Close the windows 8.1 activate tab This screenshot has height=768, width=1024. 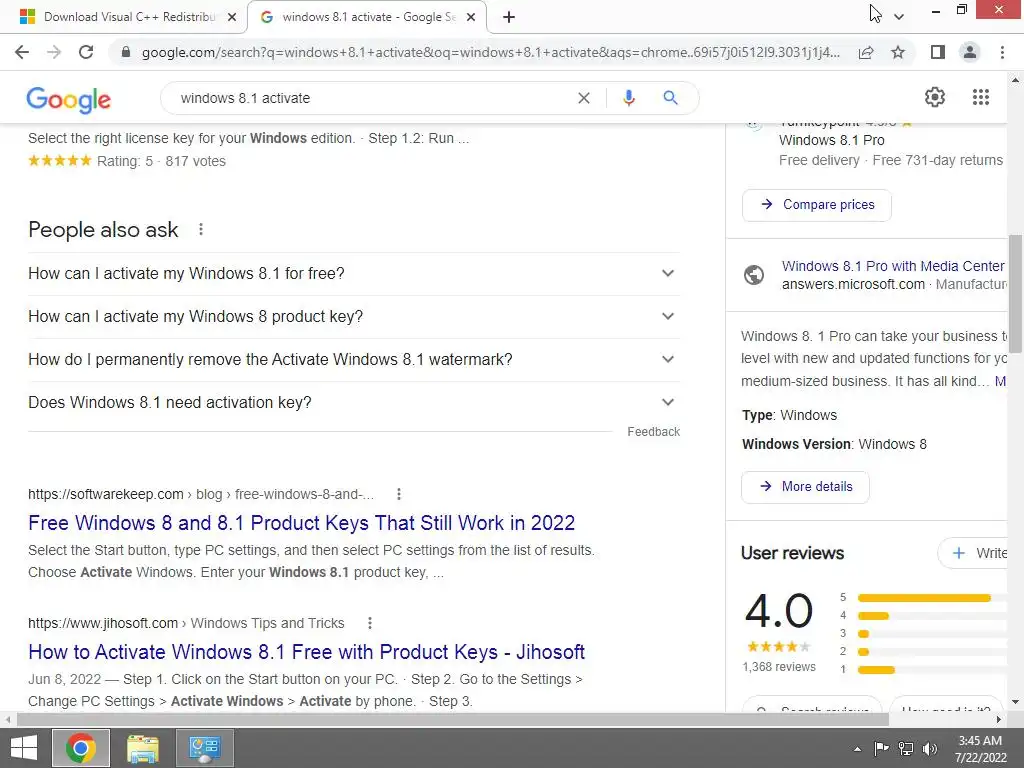click(x=471, y=17)
